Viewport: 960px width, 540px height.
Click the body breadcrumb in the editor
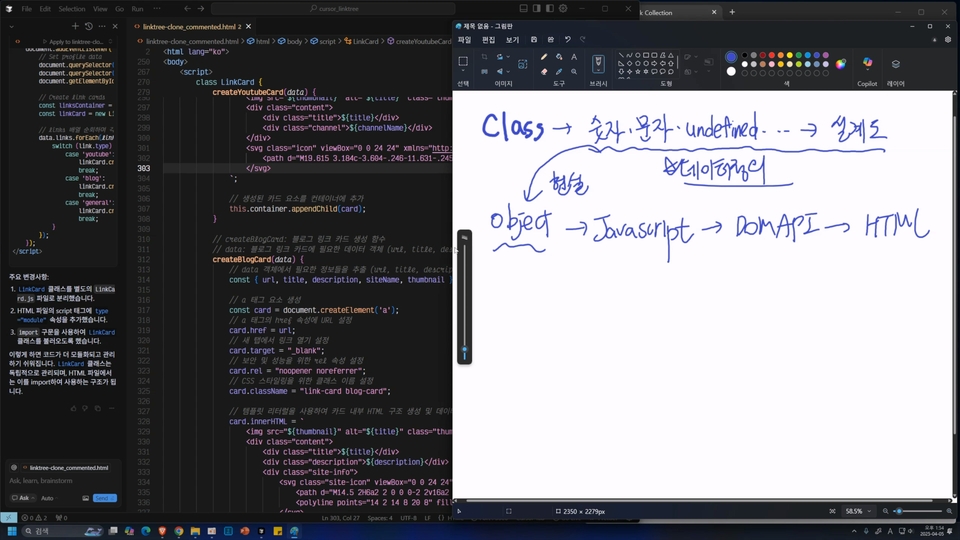[290, 41]
